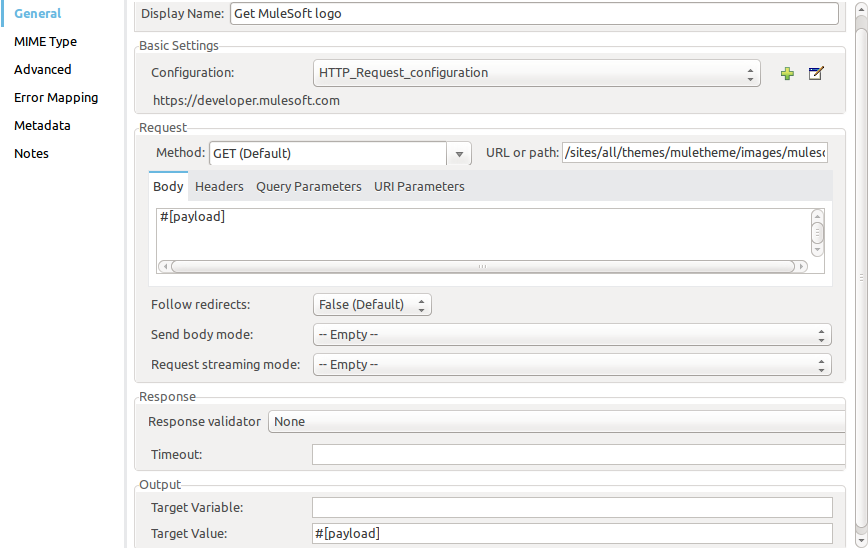Open the Configuration dropdown
Image resolution: width=868 pixels, height=550 pixels.
(537, 73)
